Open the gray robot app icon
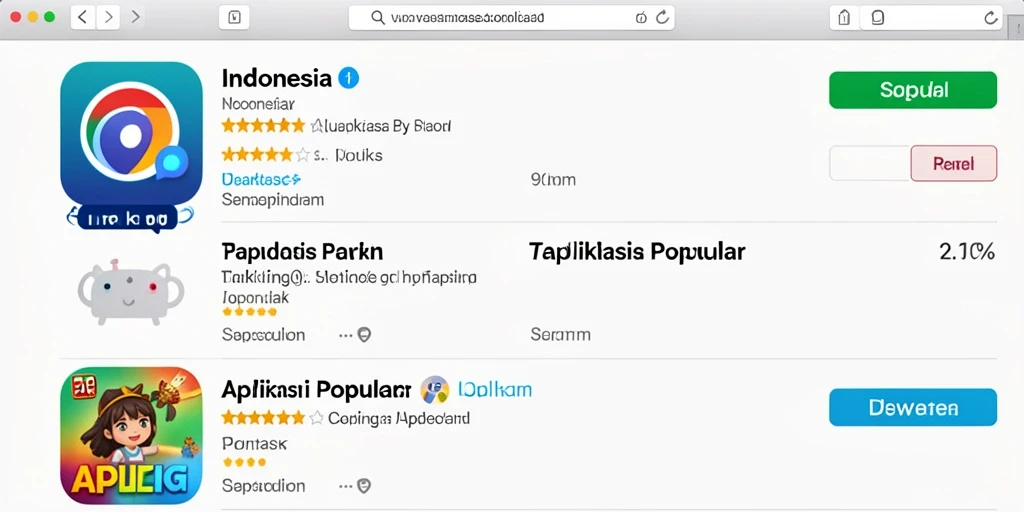Image resolution: width=1024 pixels, height=512 pixels. coord(131,293)
